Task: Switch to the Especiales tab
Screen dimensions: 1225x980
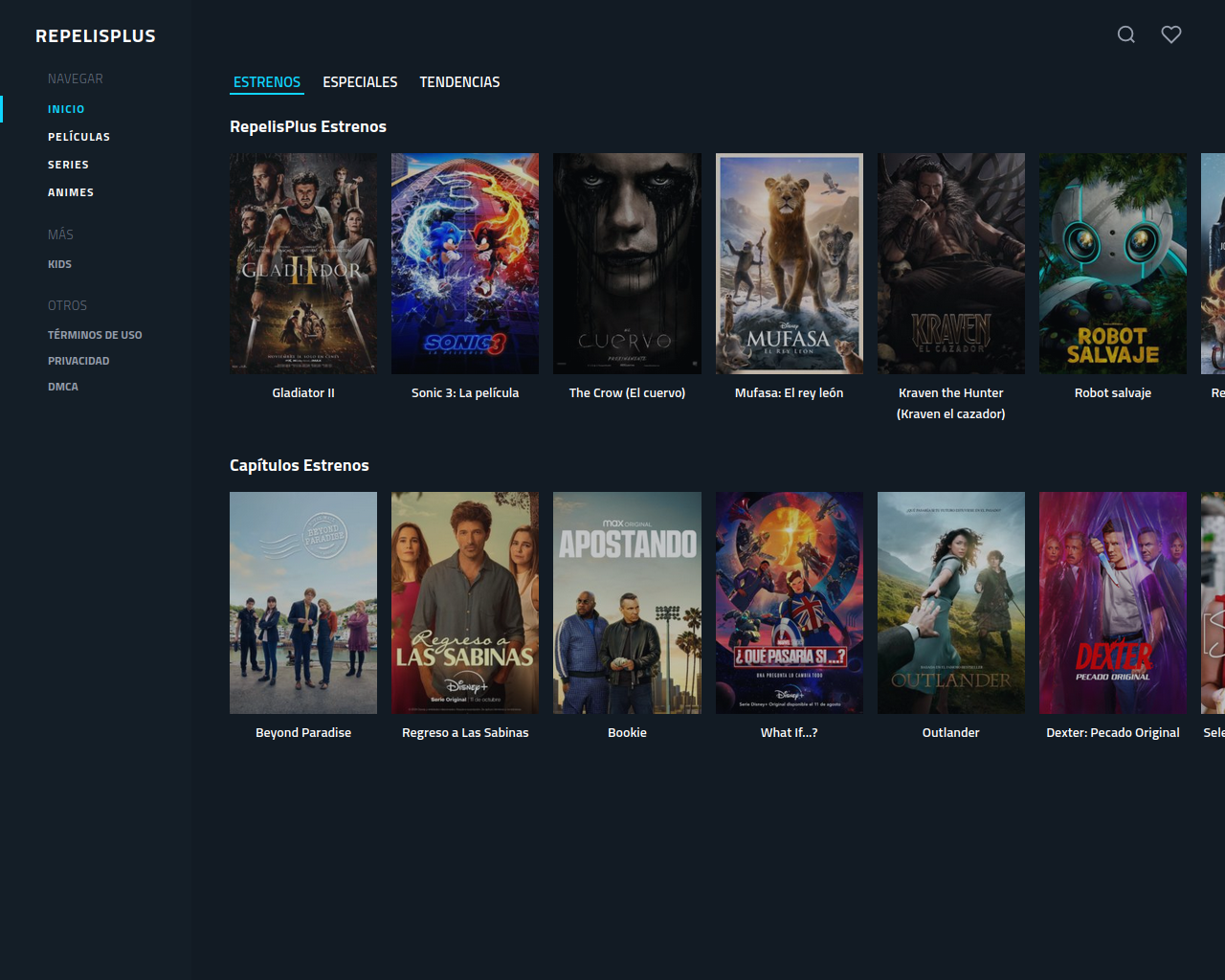Action: [360, 82]
